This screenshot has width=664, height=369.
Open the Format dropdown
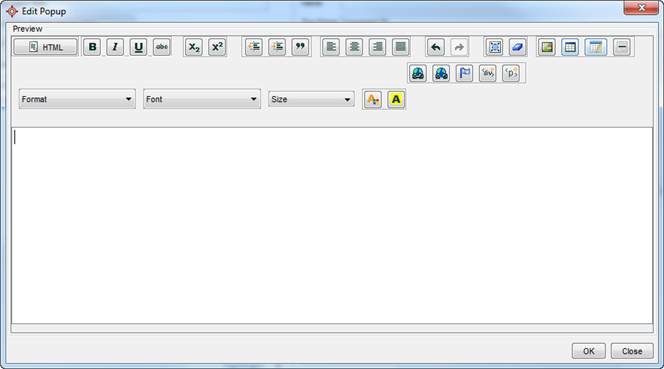(x=77, y=99)
